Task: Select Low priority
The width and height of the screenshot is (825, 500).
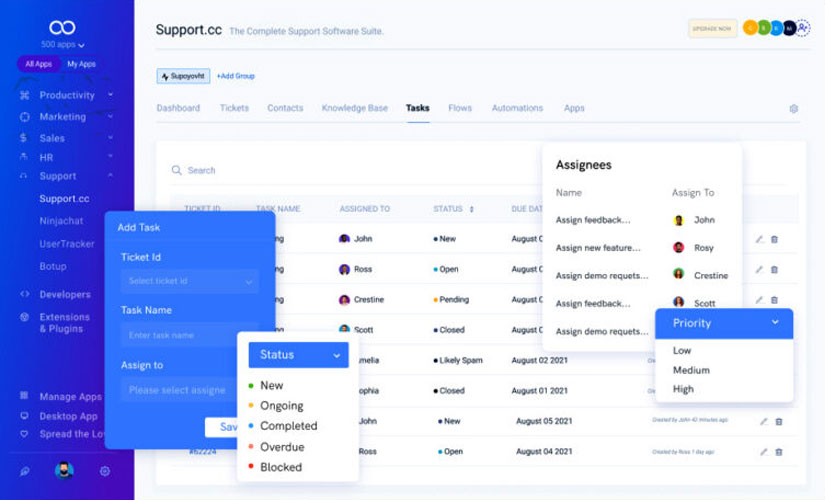Action: (682, 351)
